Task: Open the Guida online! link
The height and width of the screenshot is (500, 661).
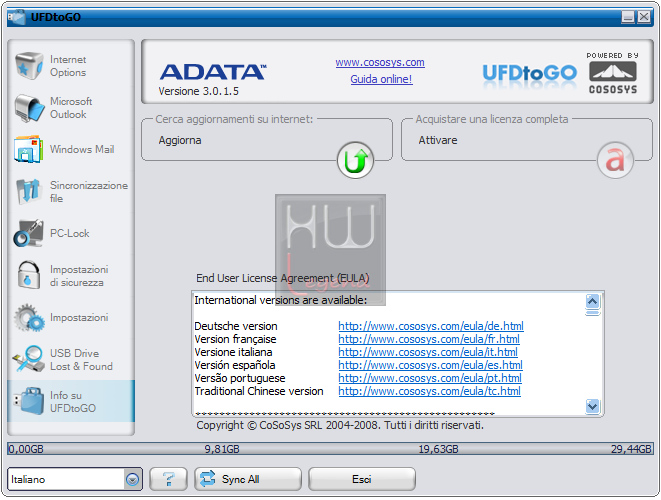Action: click(x=381, y=79)
